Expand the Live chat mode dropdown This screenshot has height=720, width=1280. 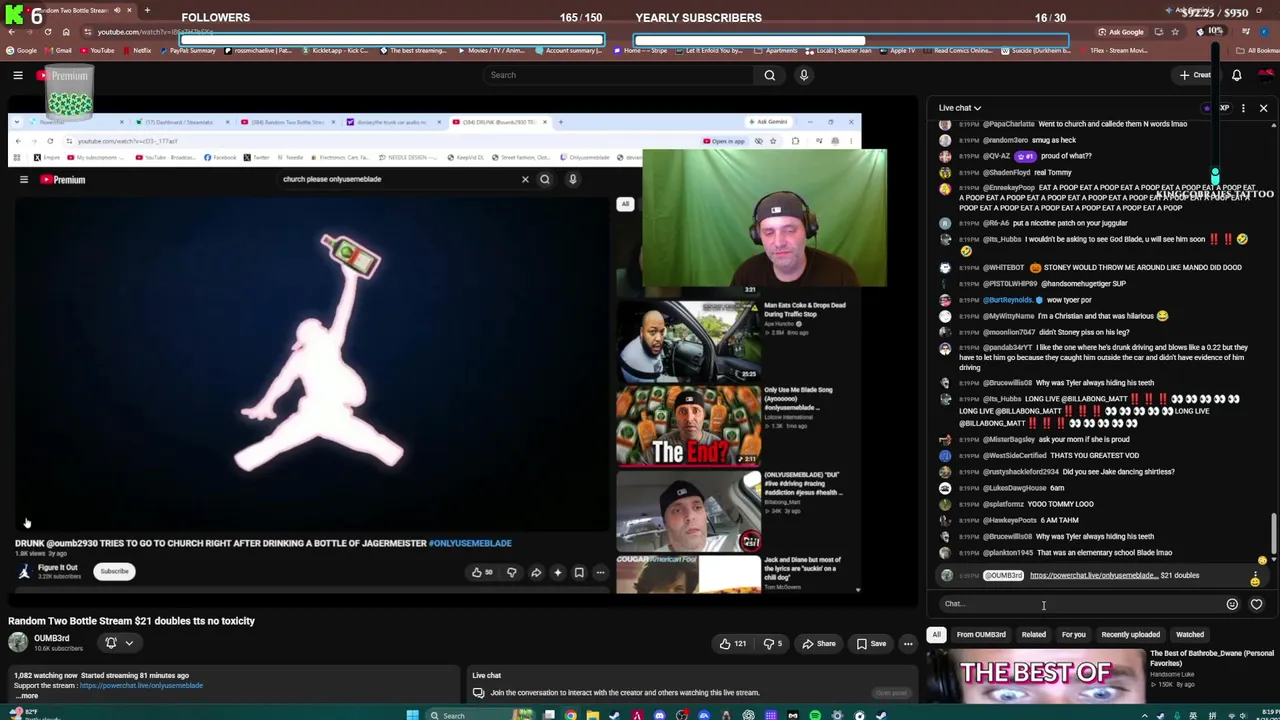point(959,108)
